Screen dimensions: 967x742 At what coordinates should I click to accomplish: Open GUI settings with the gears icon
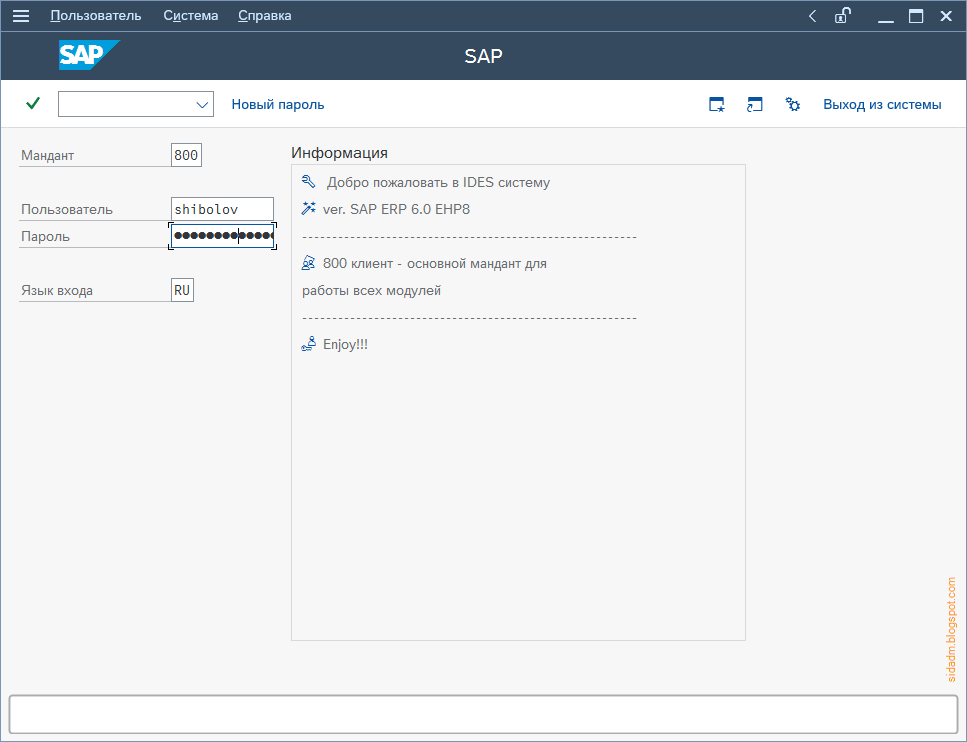coord(793,103)
